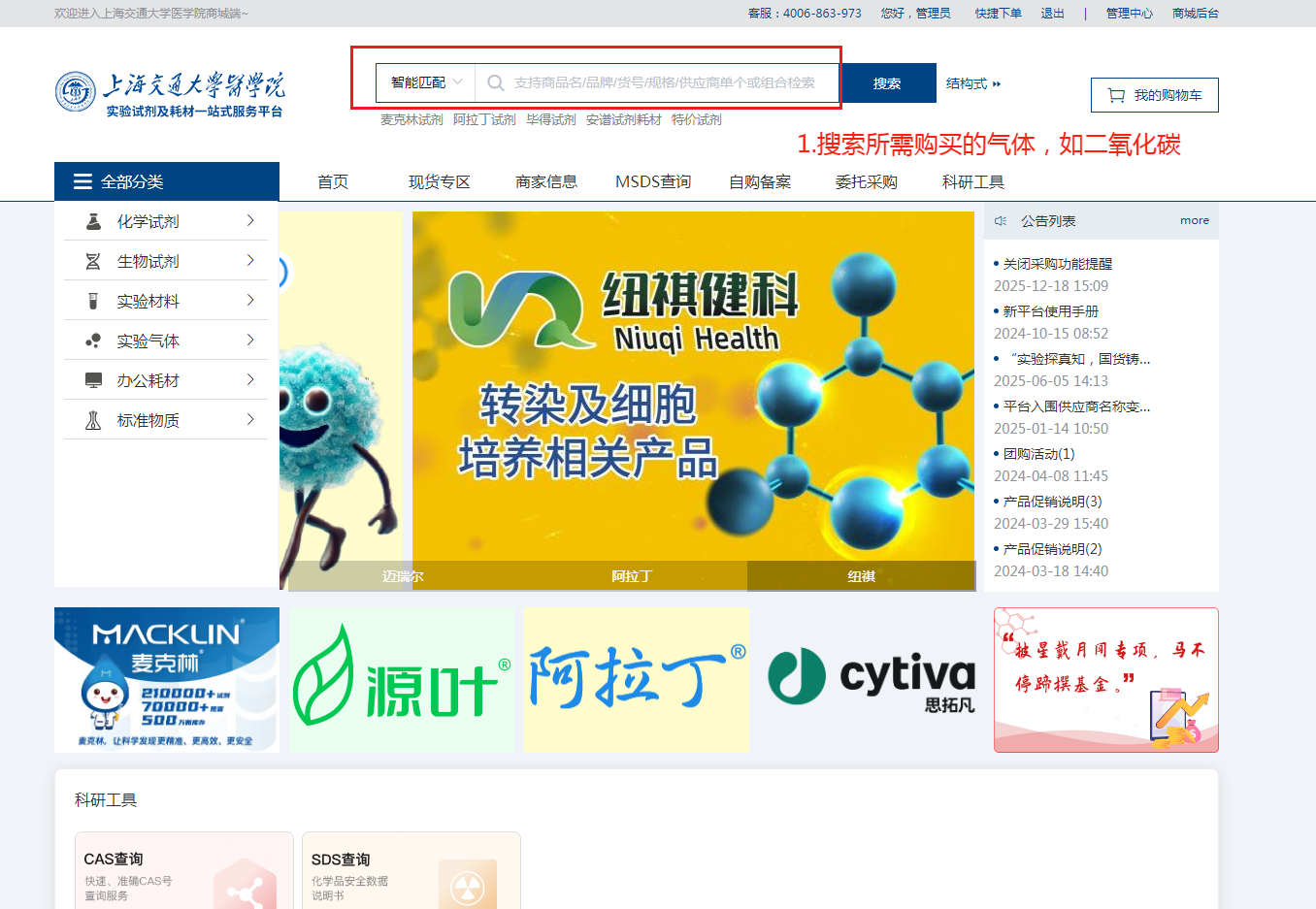Expand the 标准物质 category arrow

pyautogui.click(x=250, y=420)
